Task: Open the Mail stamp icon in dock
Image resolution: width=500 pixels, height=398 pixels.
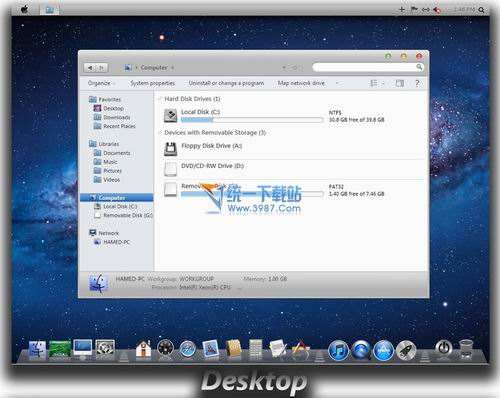Action: pyautogui.click(x=211, y=349)
